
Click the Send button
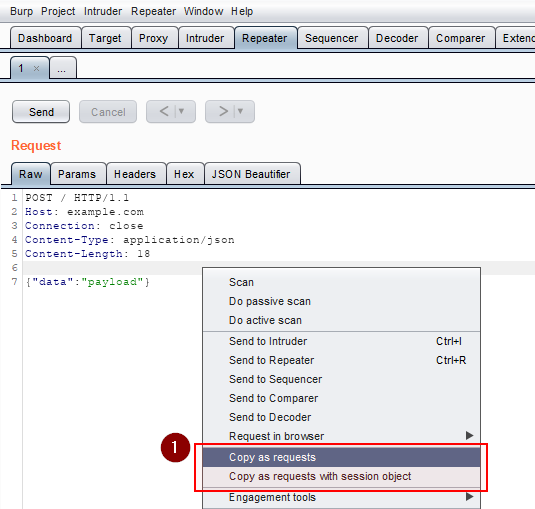pyautogui.click(x=41, y=112)
